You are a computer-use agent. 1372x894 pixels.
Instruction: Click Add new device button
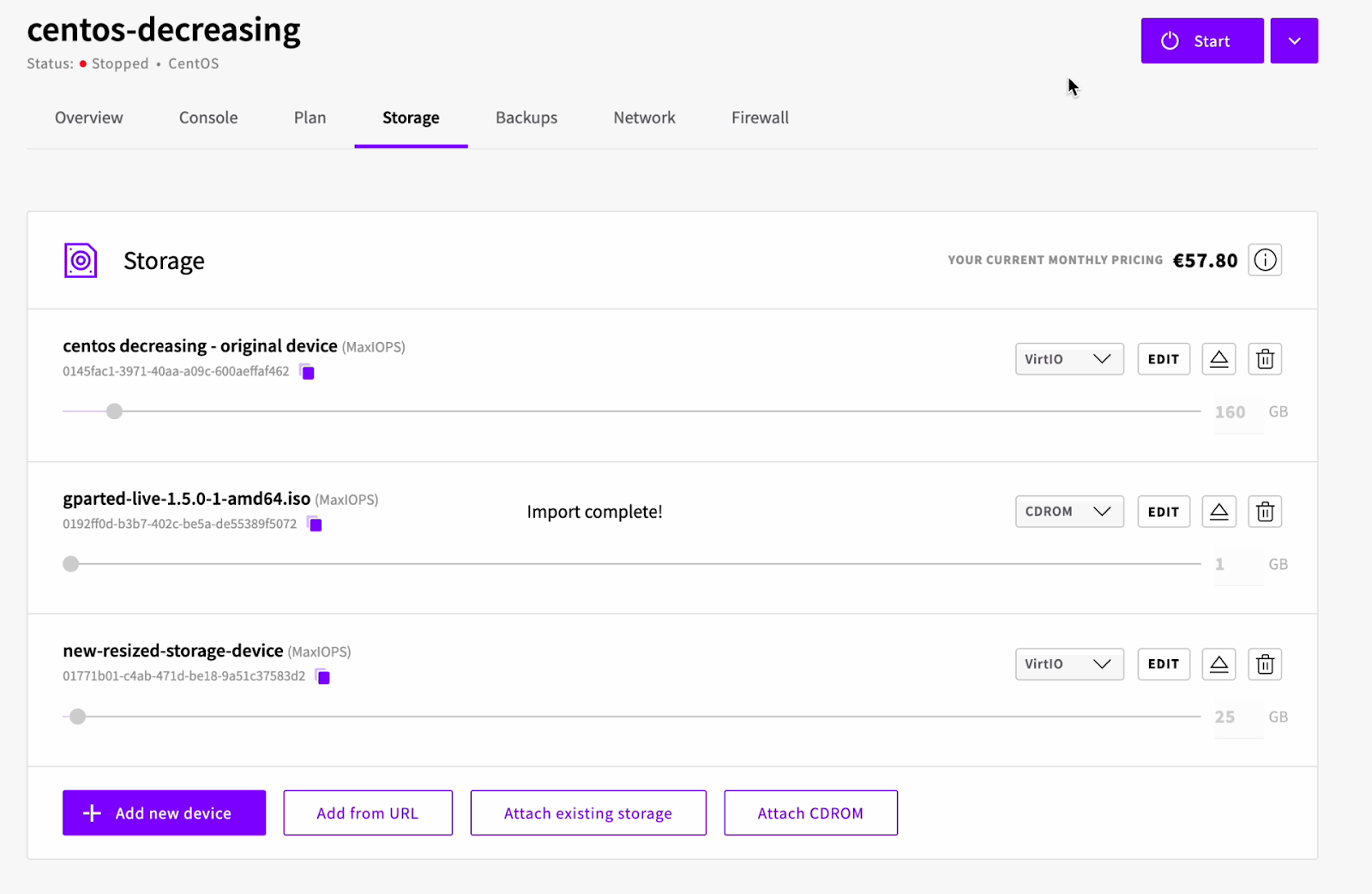pyautogui.click(x=164, y=813)
